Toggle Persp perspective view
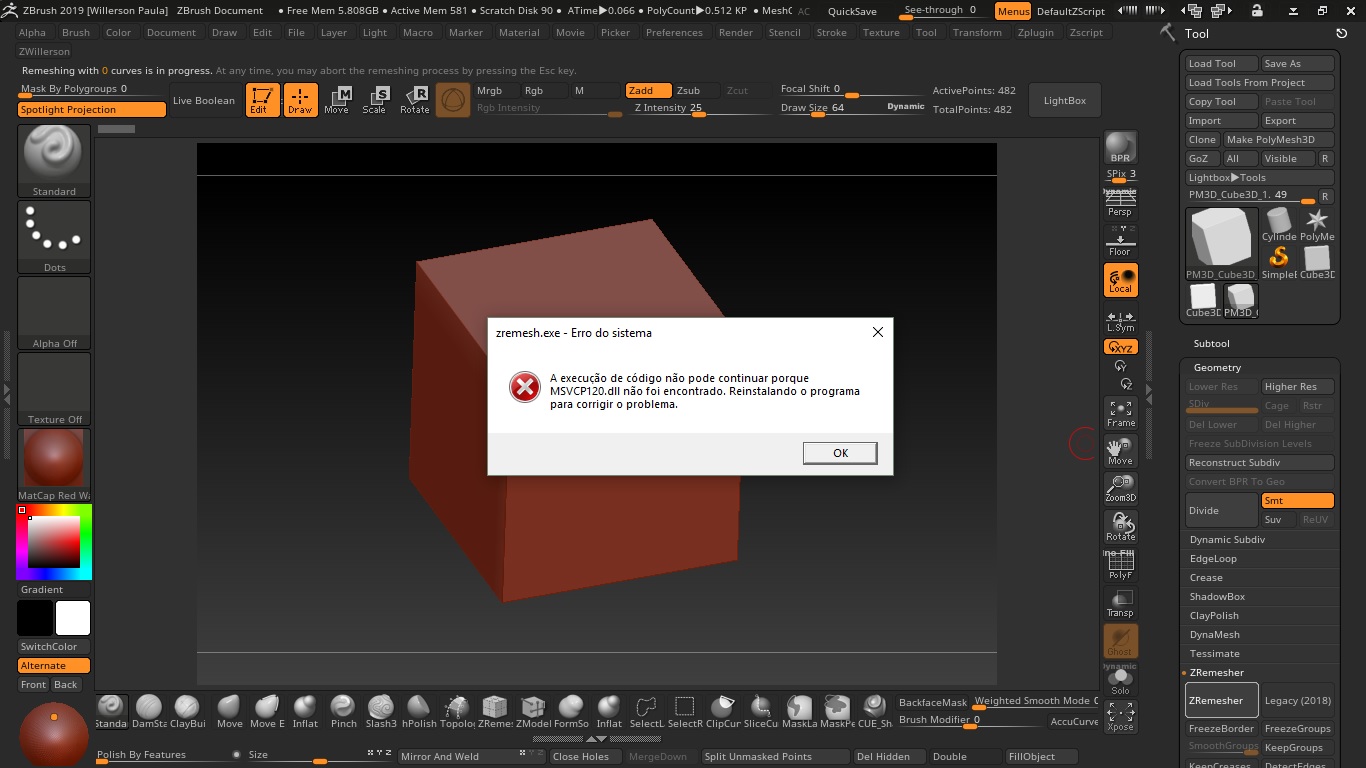 (1120, 204)
